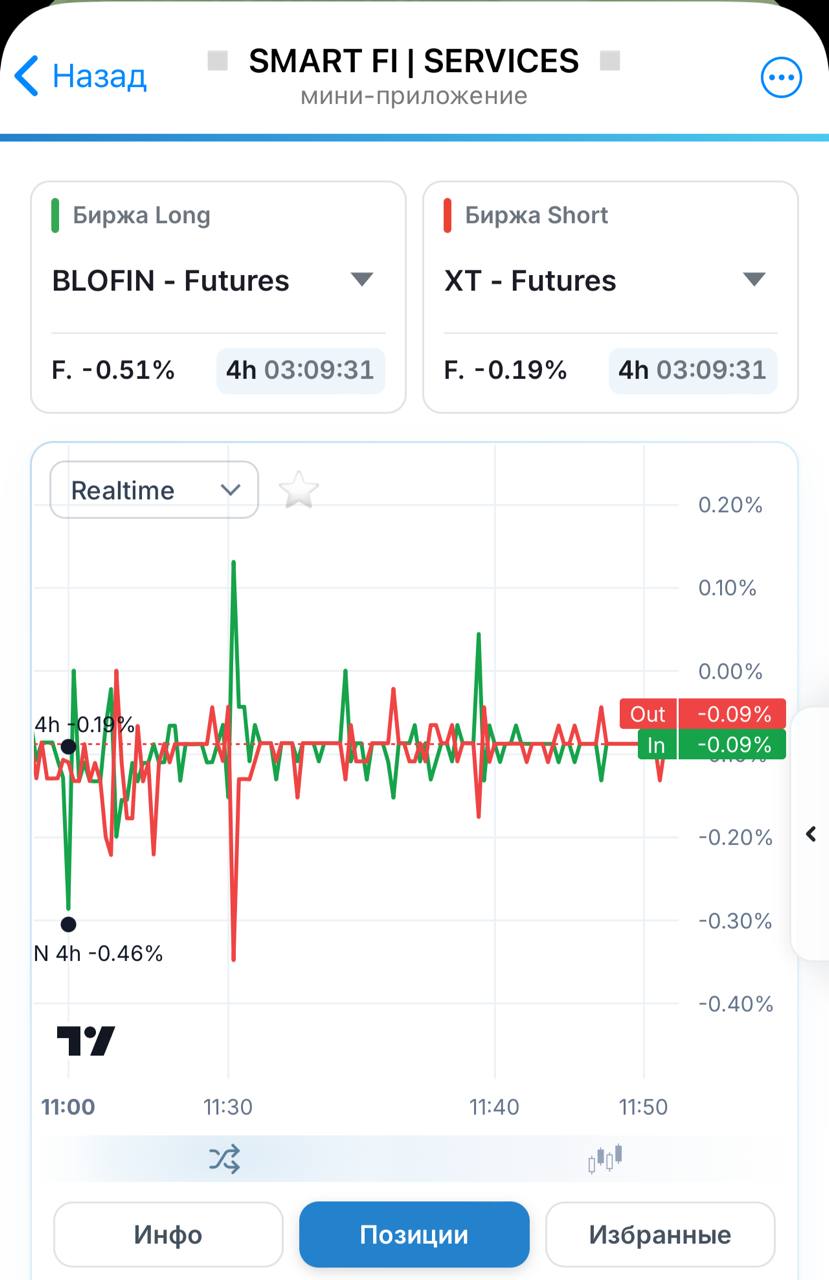
Task: Tap the back arrow chevron icon
Action: pyautogui.click(x=27, y=76)
